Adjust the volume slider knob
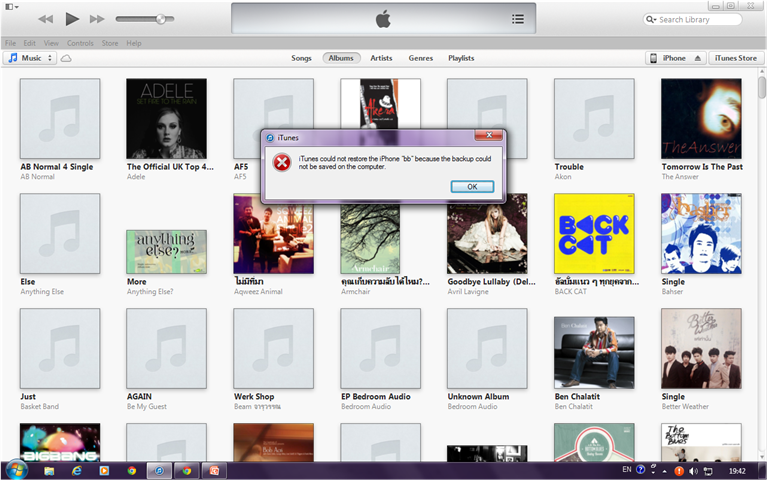 pos(161,19)
